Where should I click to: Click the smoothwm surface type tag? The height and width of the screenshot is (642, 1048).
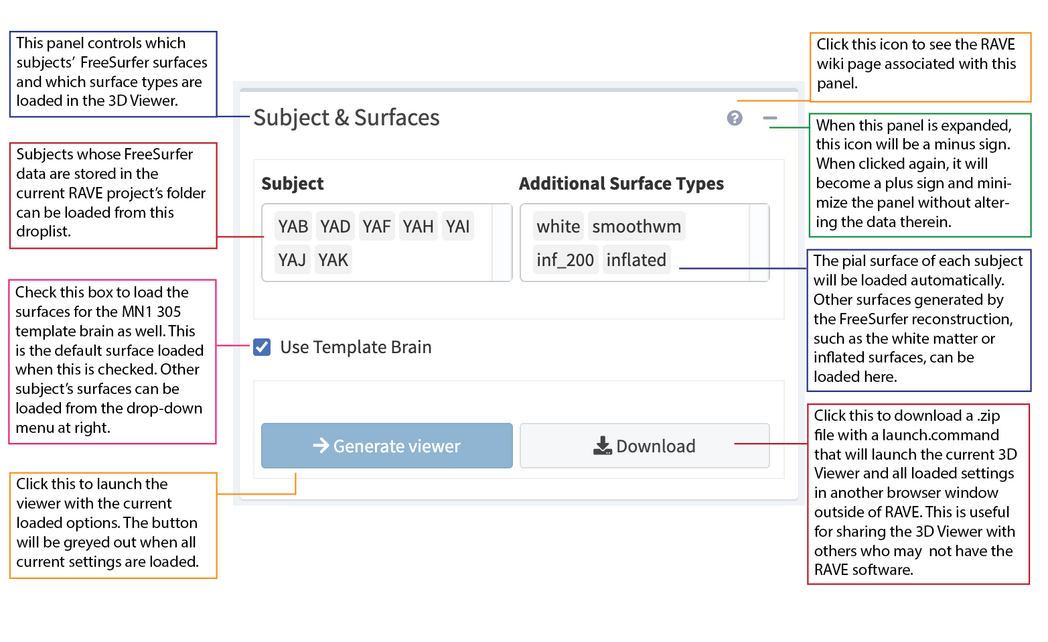pos(637,226)
